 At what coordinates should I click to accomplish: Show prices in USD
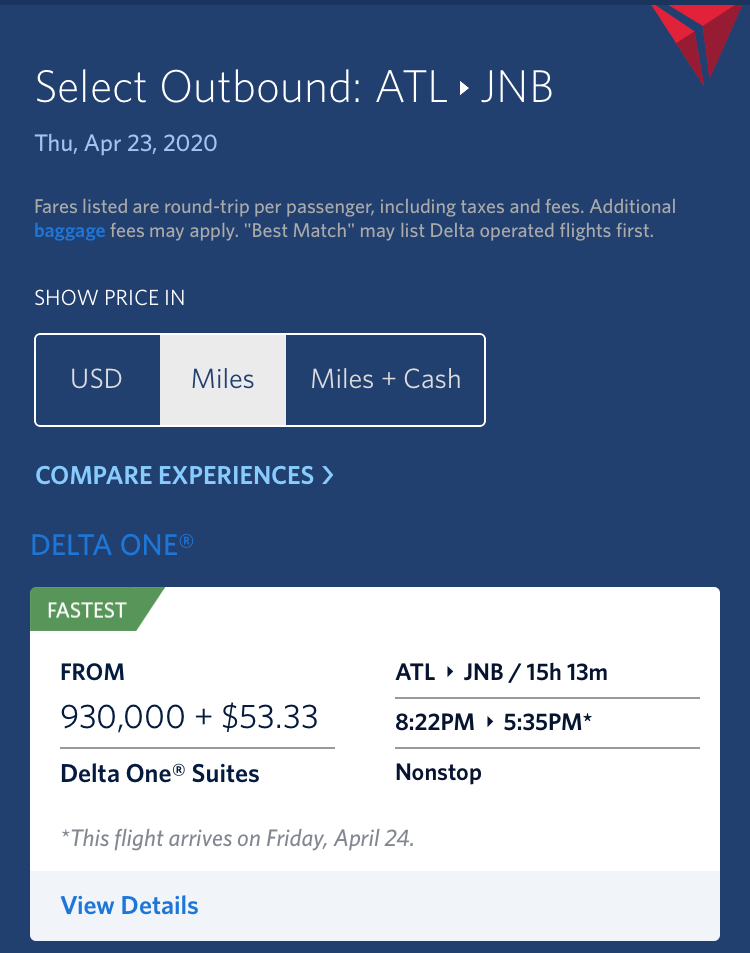tap(97, 379)
